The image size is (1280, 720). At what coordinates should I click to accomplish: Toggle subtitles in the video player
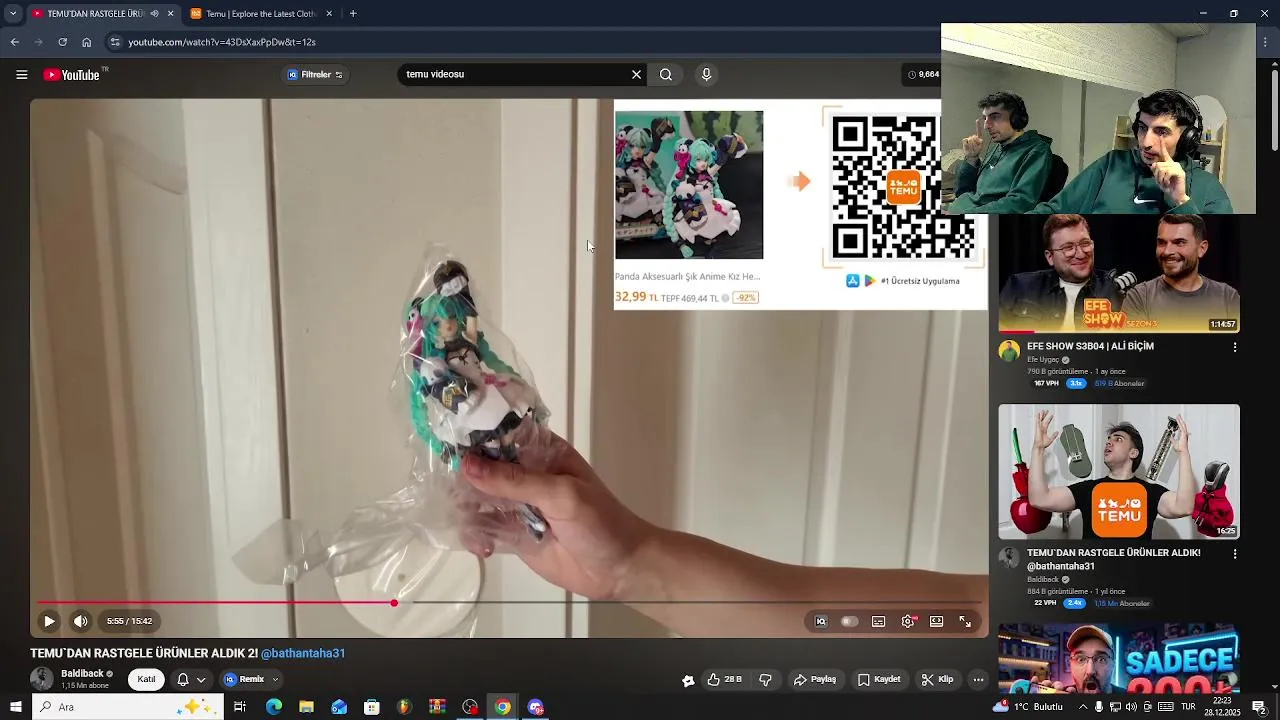tap(878, 621)
